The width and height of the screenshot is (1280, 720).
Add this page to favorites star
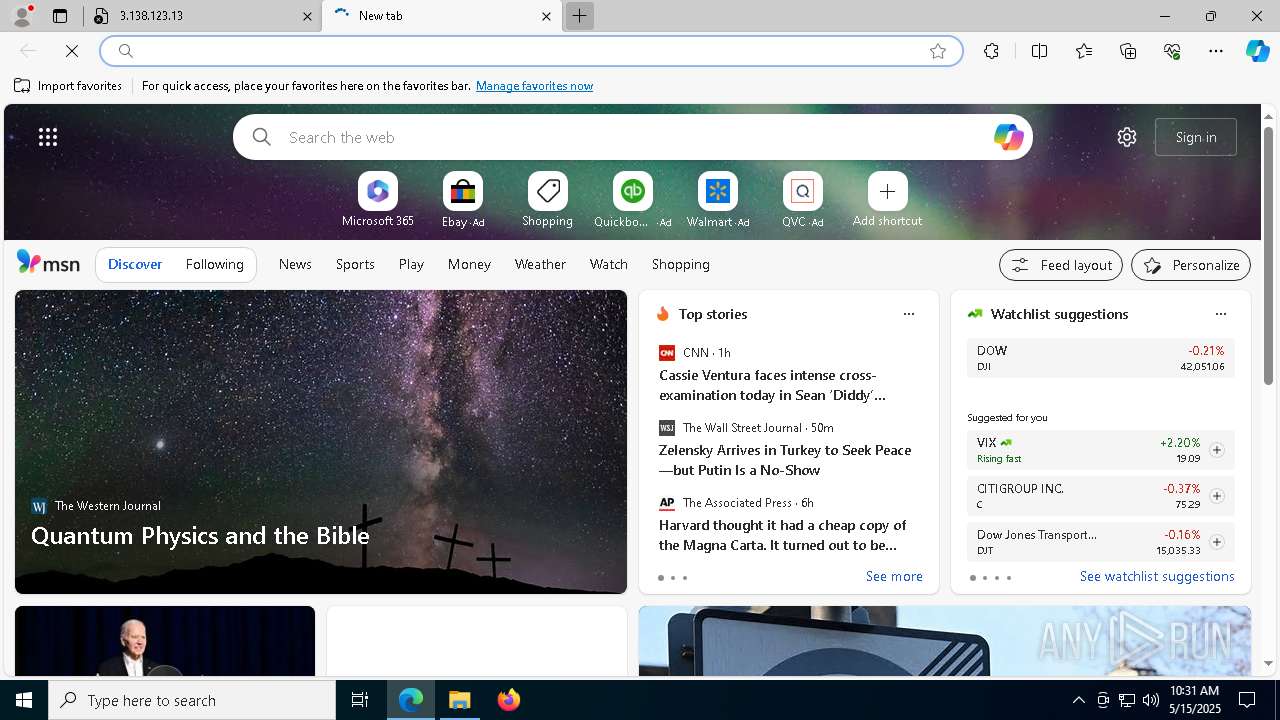tap(938, 51)
